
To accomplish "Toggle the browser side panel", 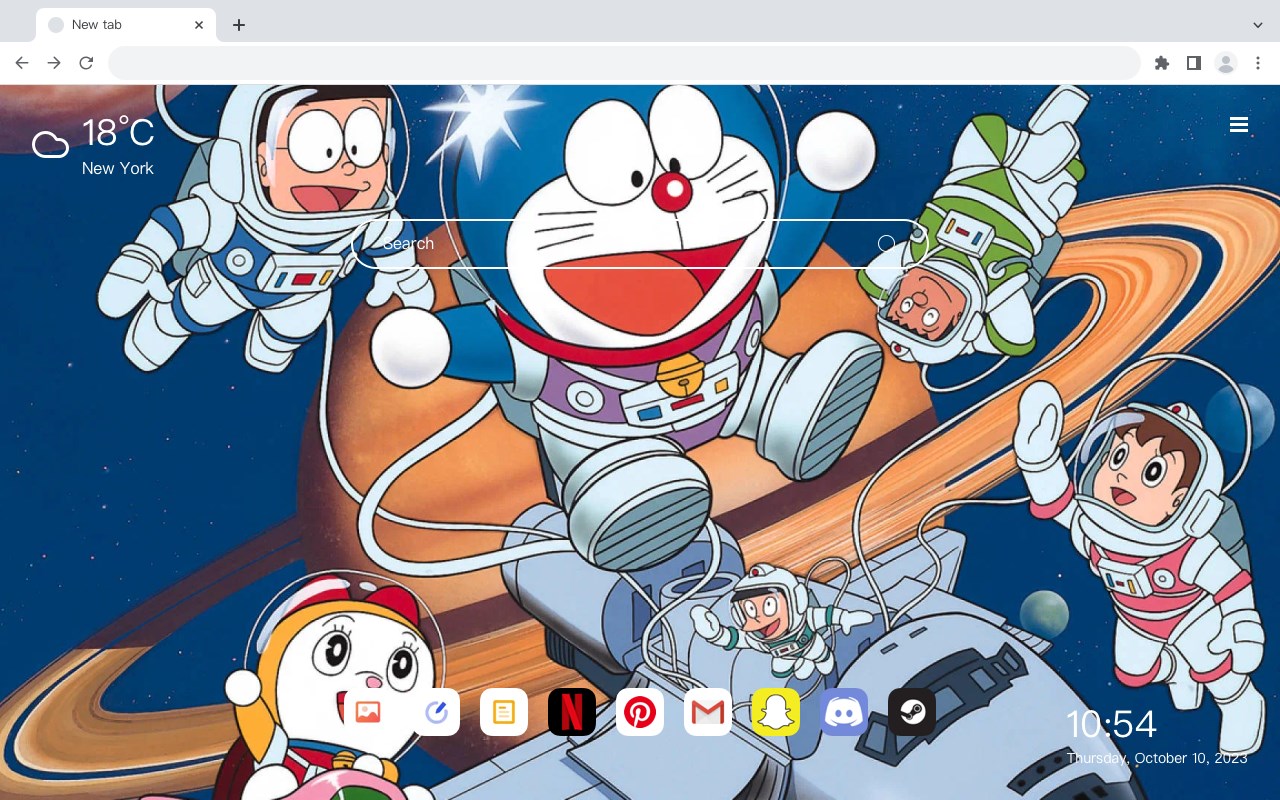I will point(1193,63).
